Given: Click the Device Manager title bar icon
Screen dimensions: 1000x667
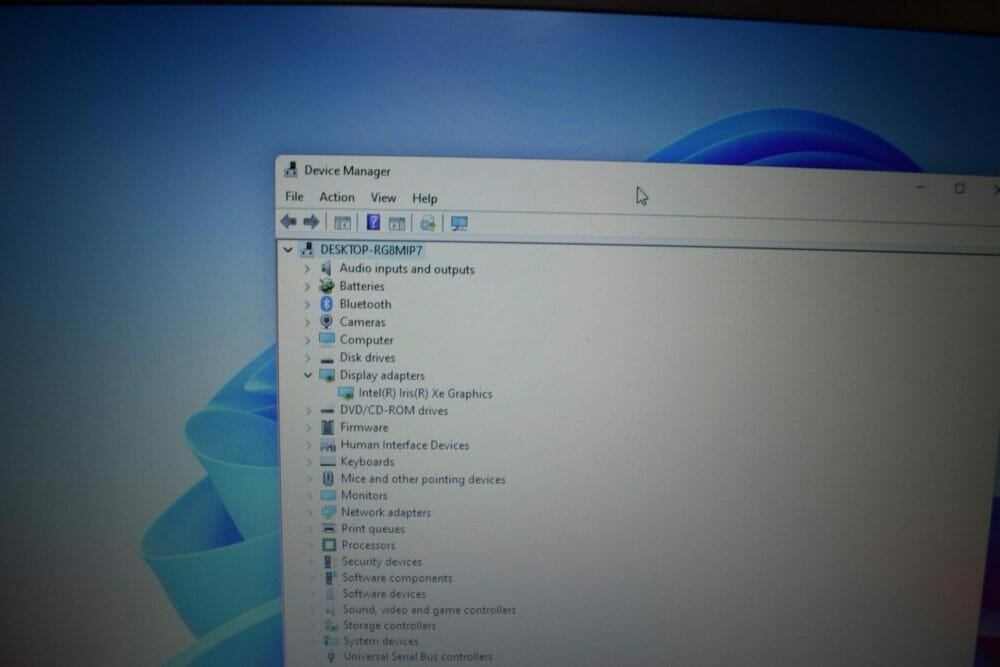Looking at the screenshot, I should coord(291,169).
